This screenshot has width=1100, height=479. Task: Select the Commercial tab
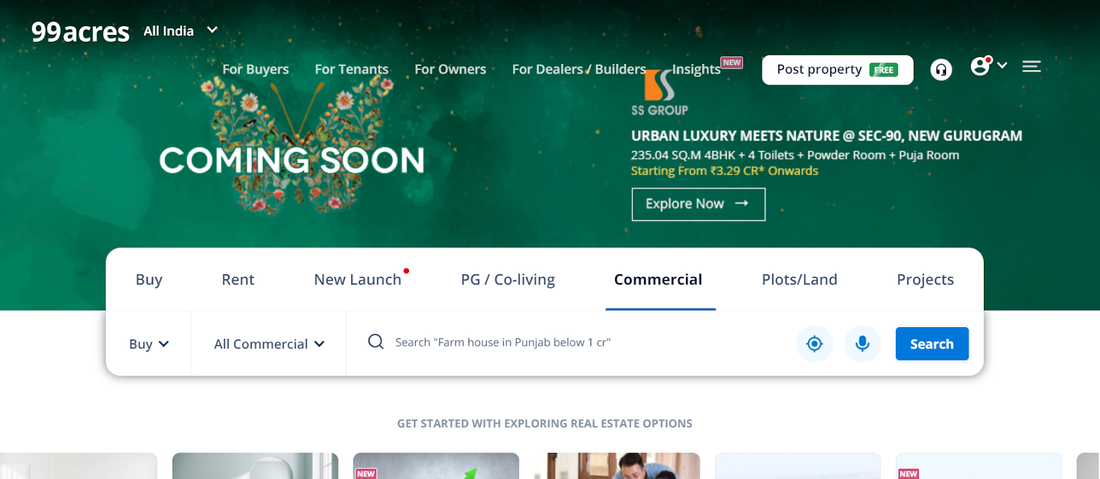[x=658, y=279]
